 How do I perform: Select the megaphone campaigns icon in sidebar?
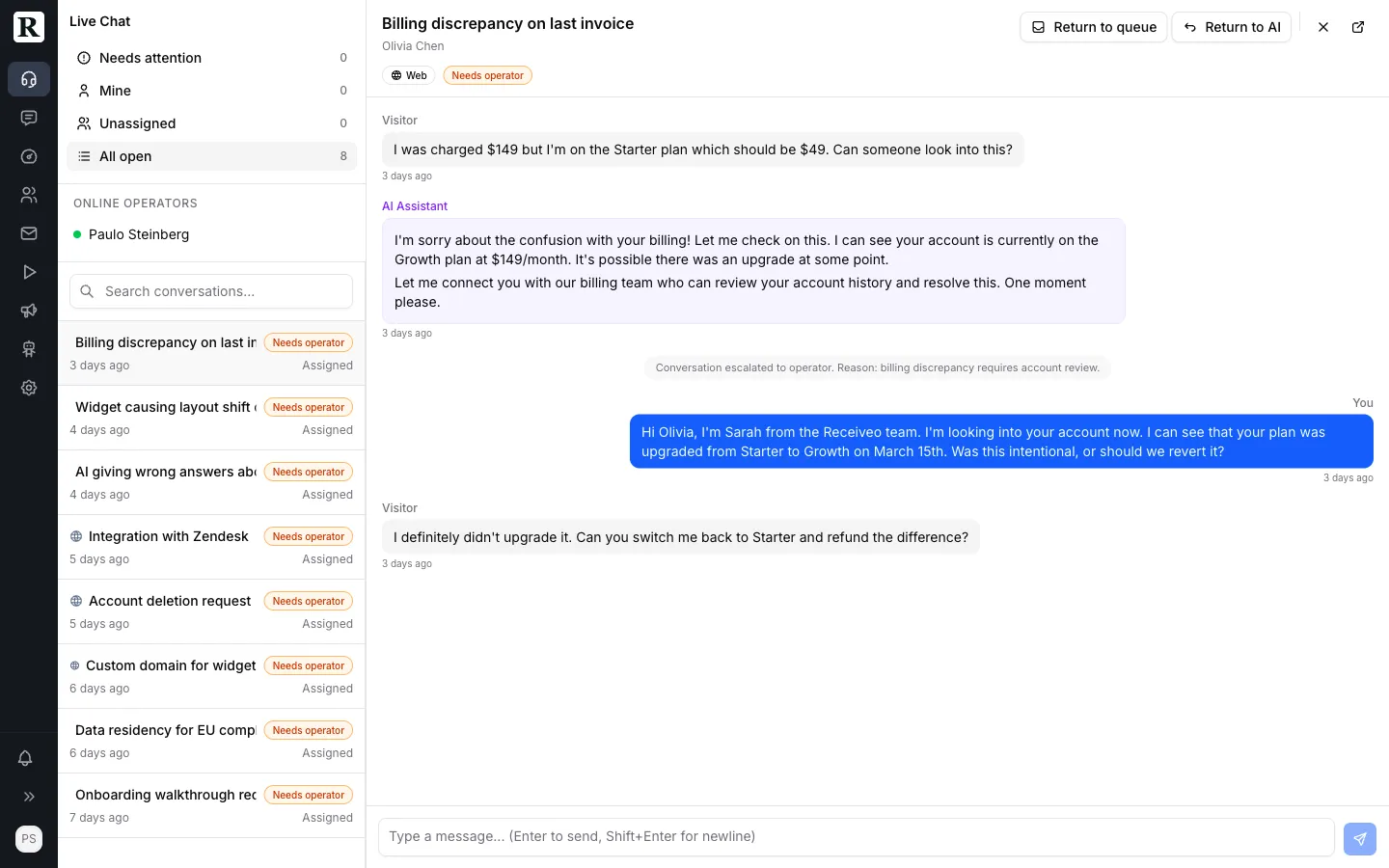pyautogui.click(x=29, y=311)
